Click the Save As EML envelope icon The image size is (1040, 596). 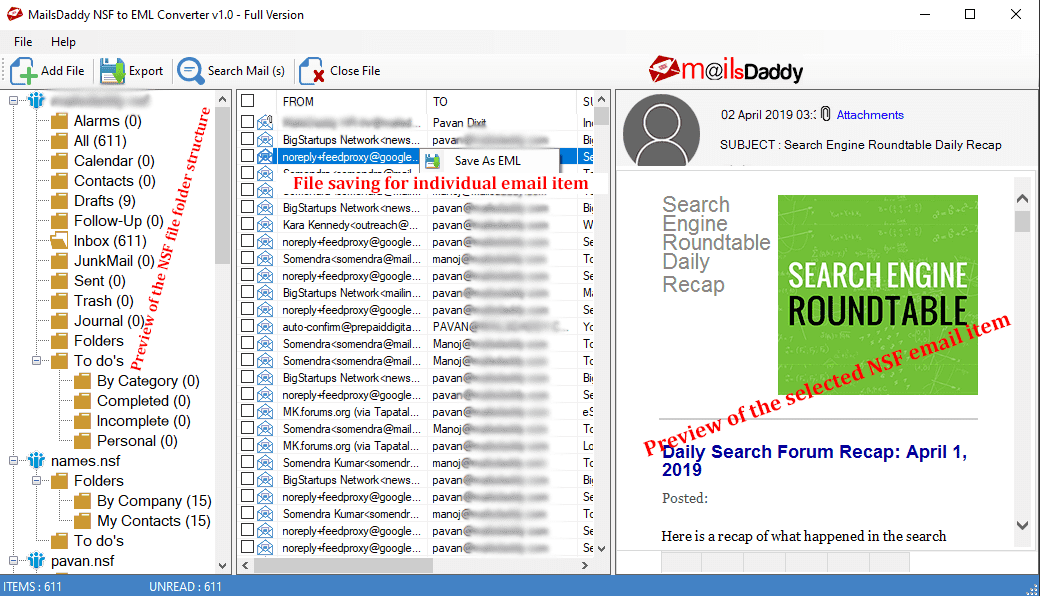tap(430, 161)
